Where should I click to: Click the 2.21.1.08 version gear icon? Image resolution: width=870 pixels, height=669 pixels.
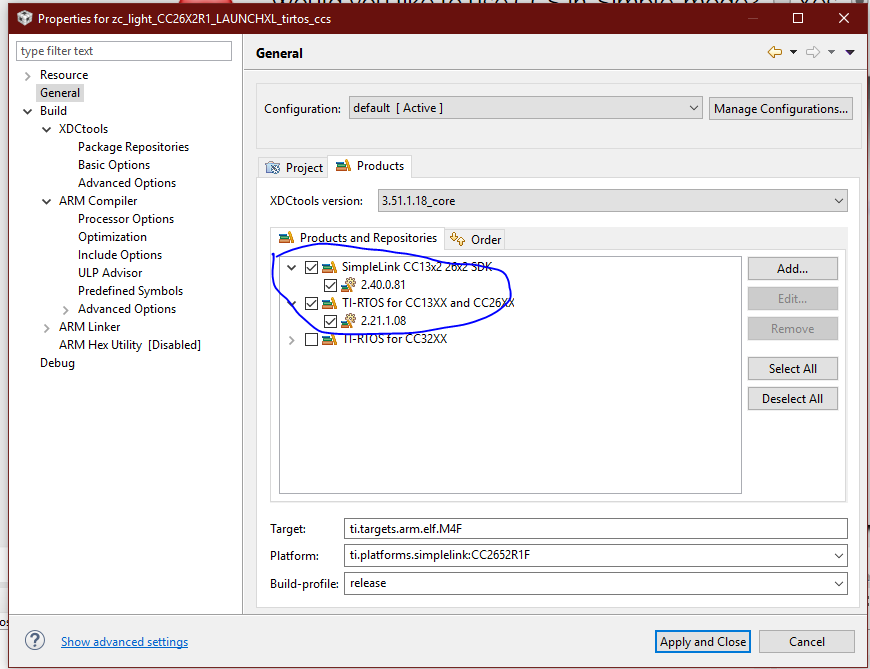[348, 321]
